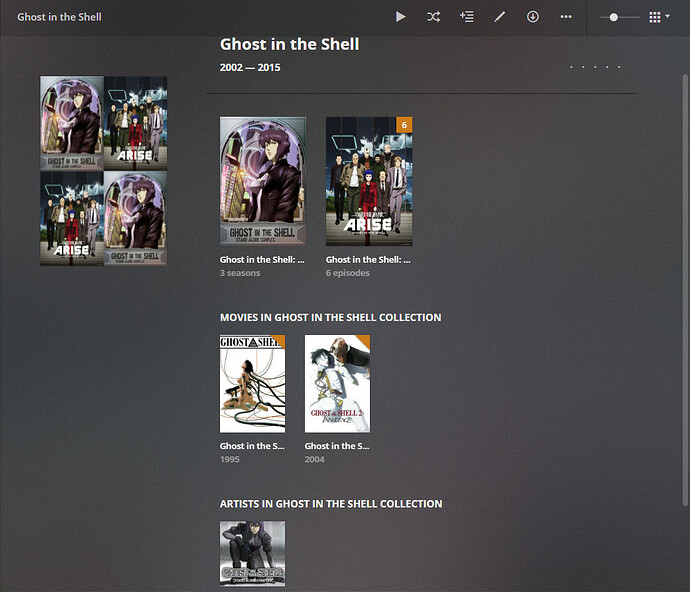The image size is (690, 592).
Task: Click the '3 seasons' text
Action: (240, 273)
